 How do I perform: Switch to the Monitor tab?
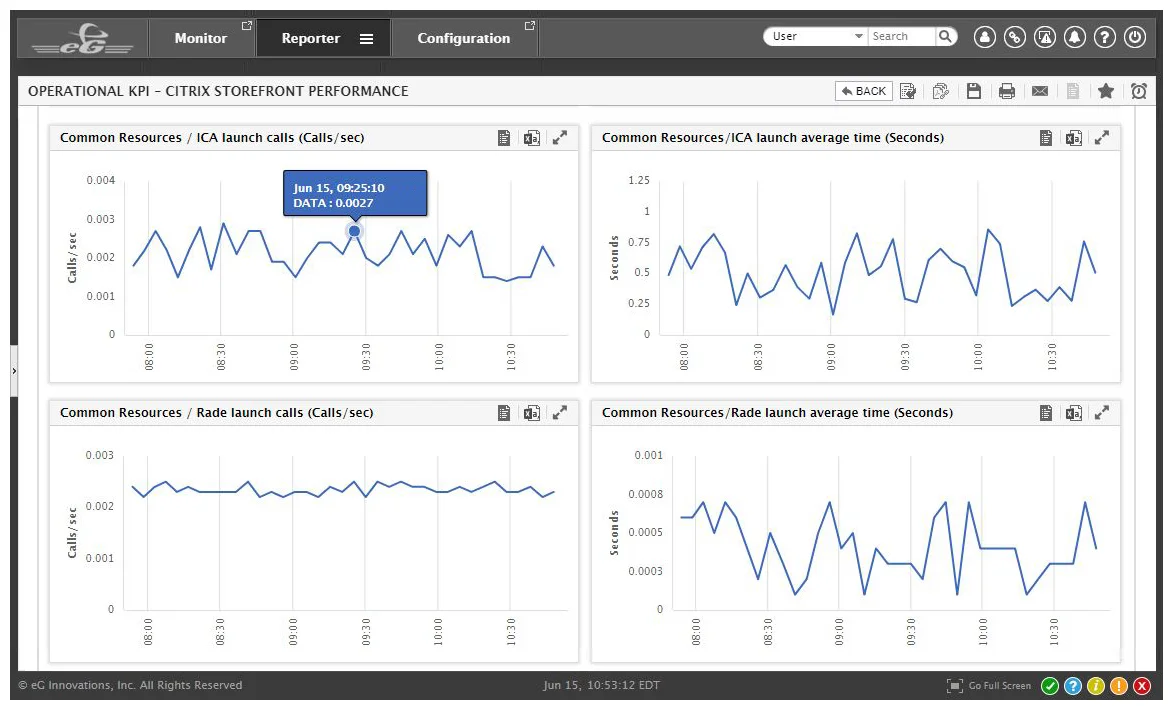pyautogui.click(x=200, y=38)
